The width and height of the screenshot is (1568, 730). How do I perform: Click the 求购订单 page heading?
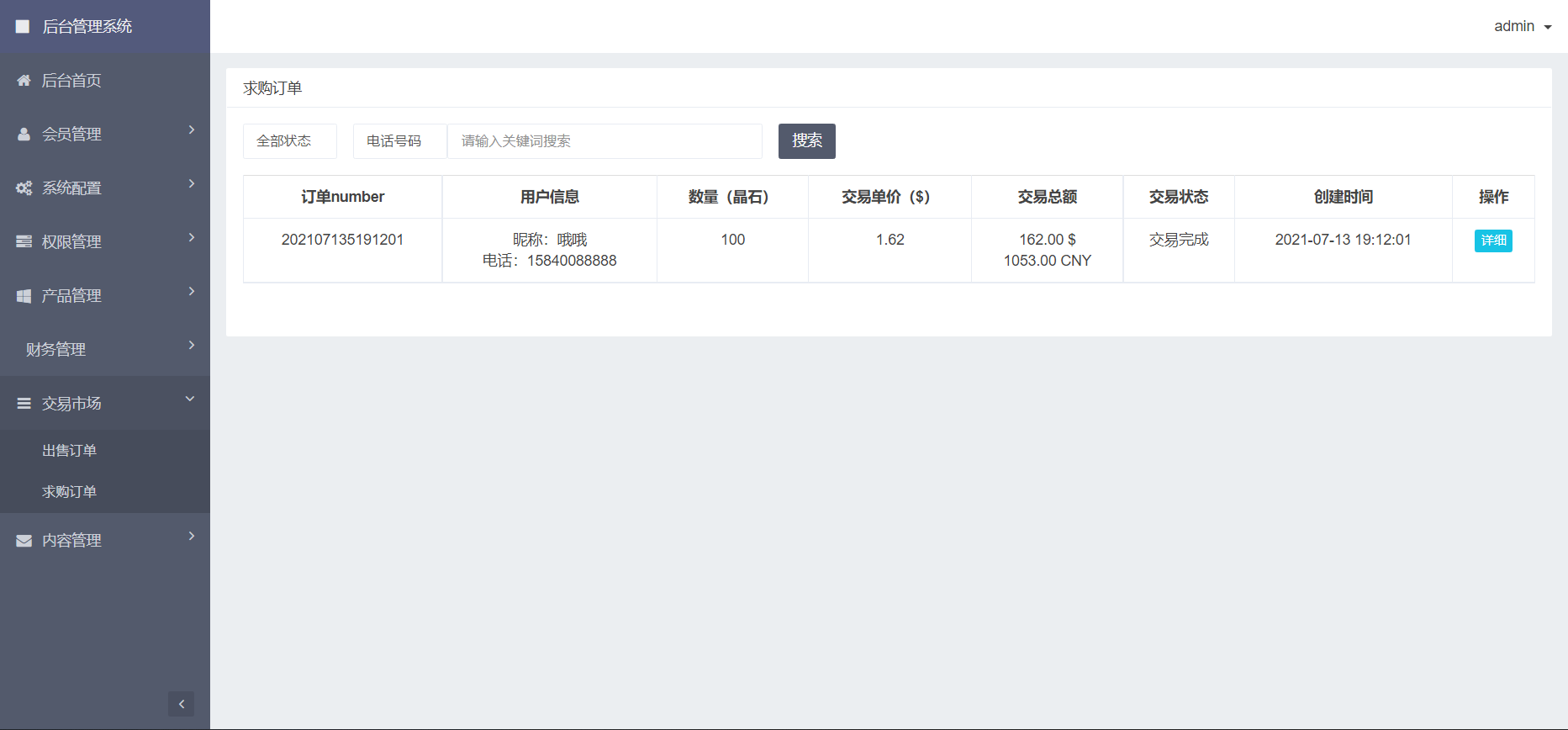click(x=272, y=88)
